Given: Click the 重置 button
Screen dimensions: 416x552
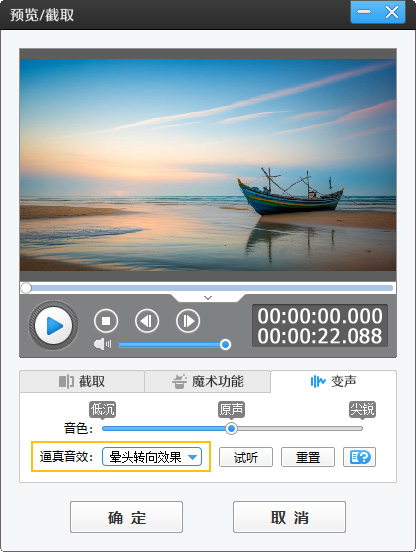Looking at the screenshot, I should click(308, 457).
